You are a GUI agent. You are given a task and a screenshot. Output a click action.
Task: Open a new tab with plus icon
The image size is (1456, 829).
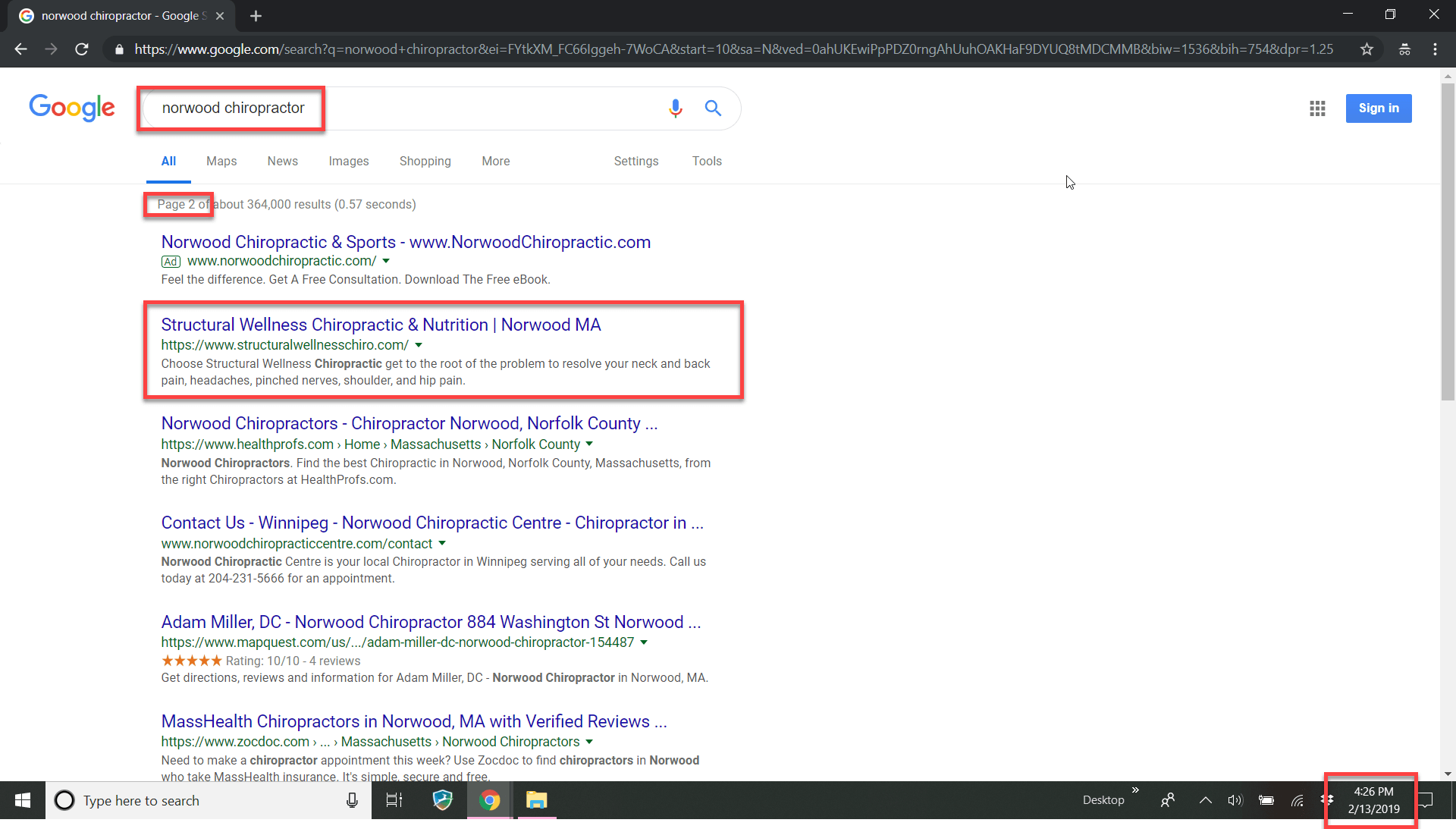(256, 16)
